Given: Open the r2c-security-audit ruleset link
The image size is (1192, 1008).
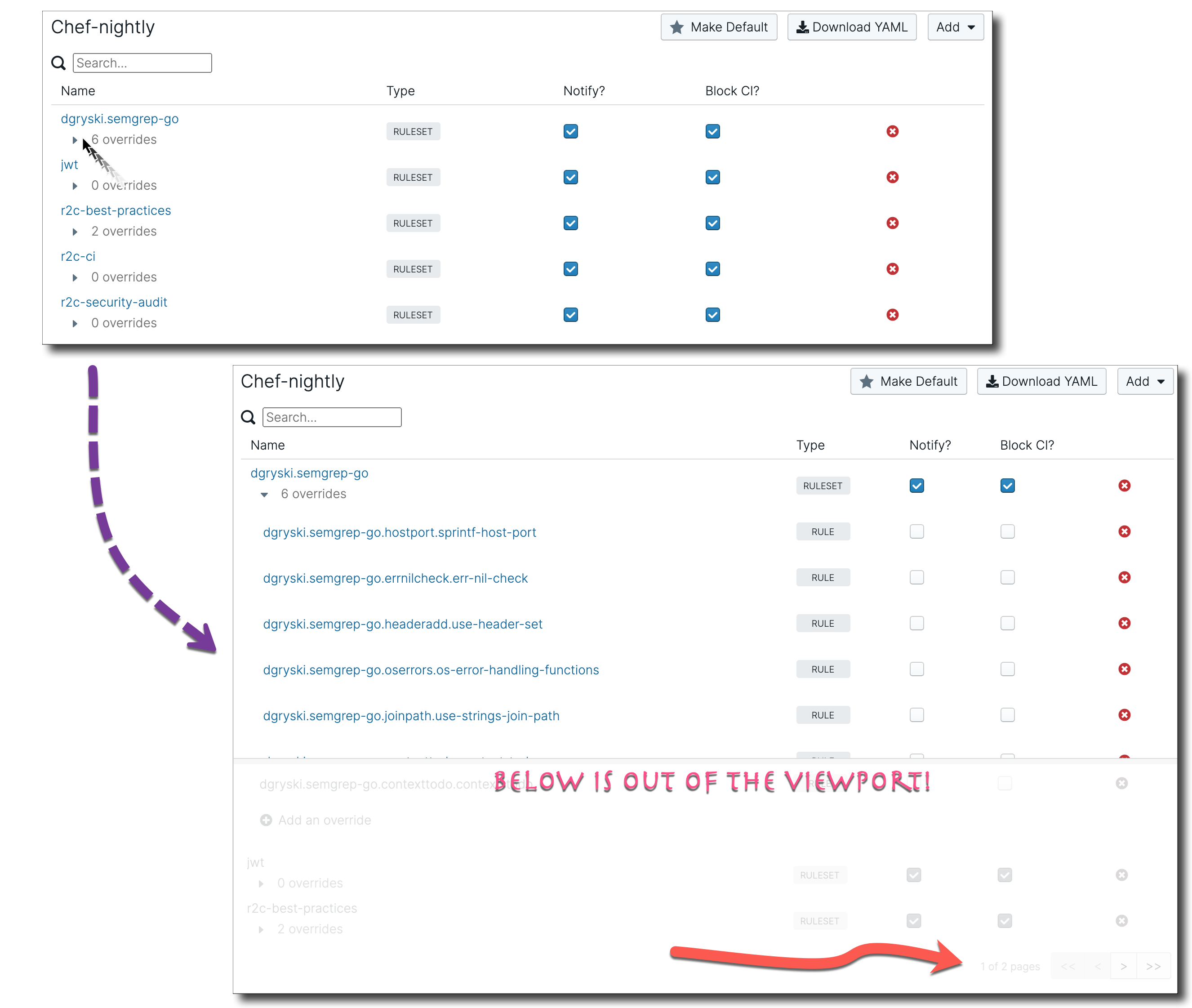Looking at the screenshot, I should tap(114, 302).
